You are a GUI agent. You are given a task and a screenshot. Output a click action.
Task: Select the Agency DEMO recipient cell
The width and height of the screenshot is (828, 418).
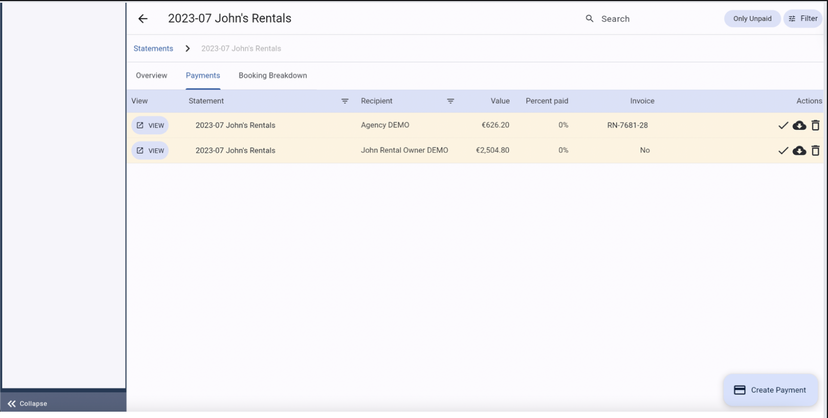tap(385, 125)
